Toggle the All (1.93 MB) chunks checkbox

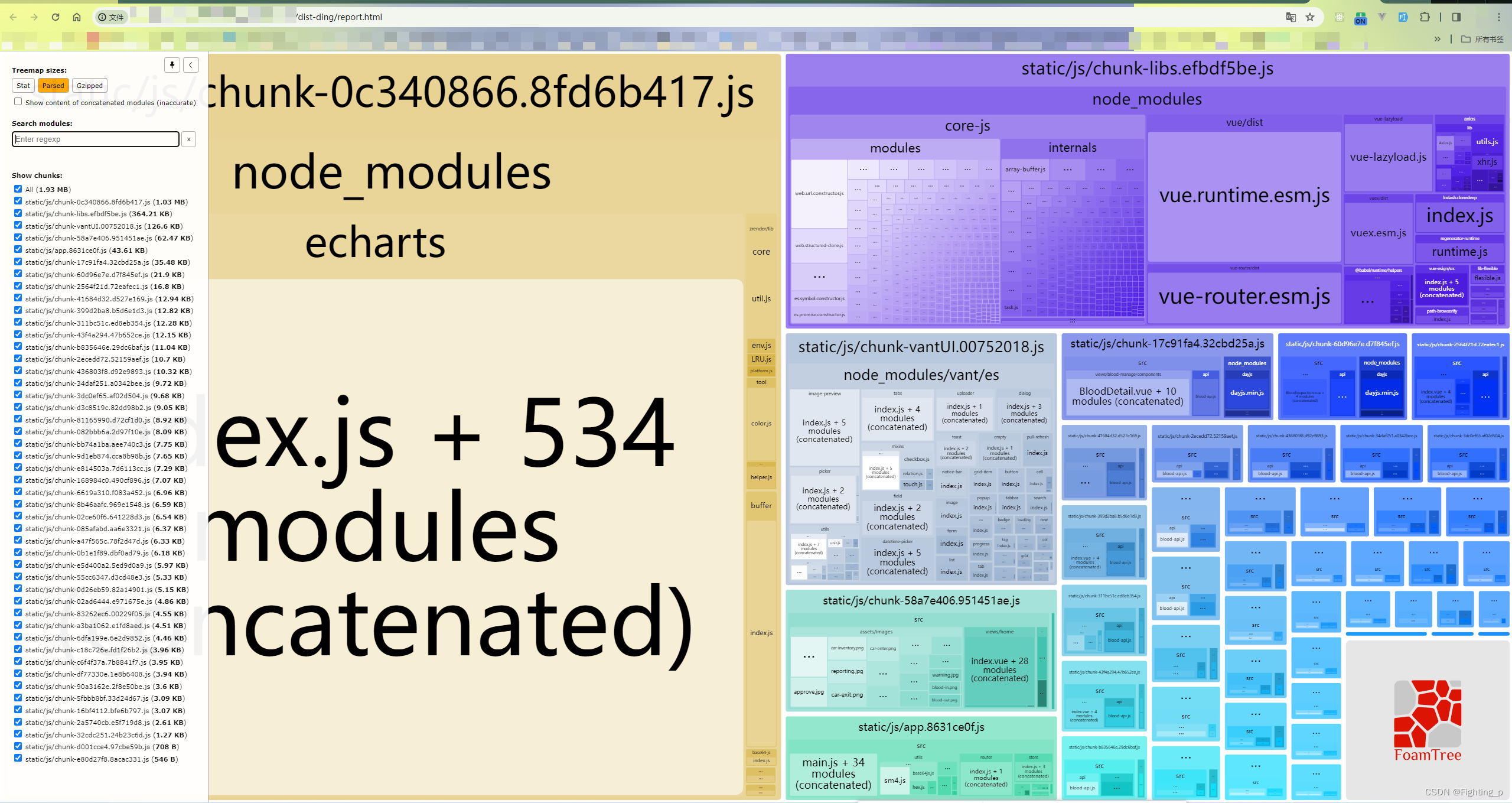click(x=18, y=189)
